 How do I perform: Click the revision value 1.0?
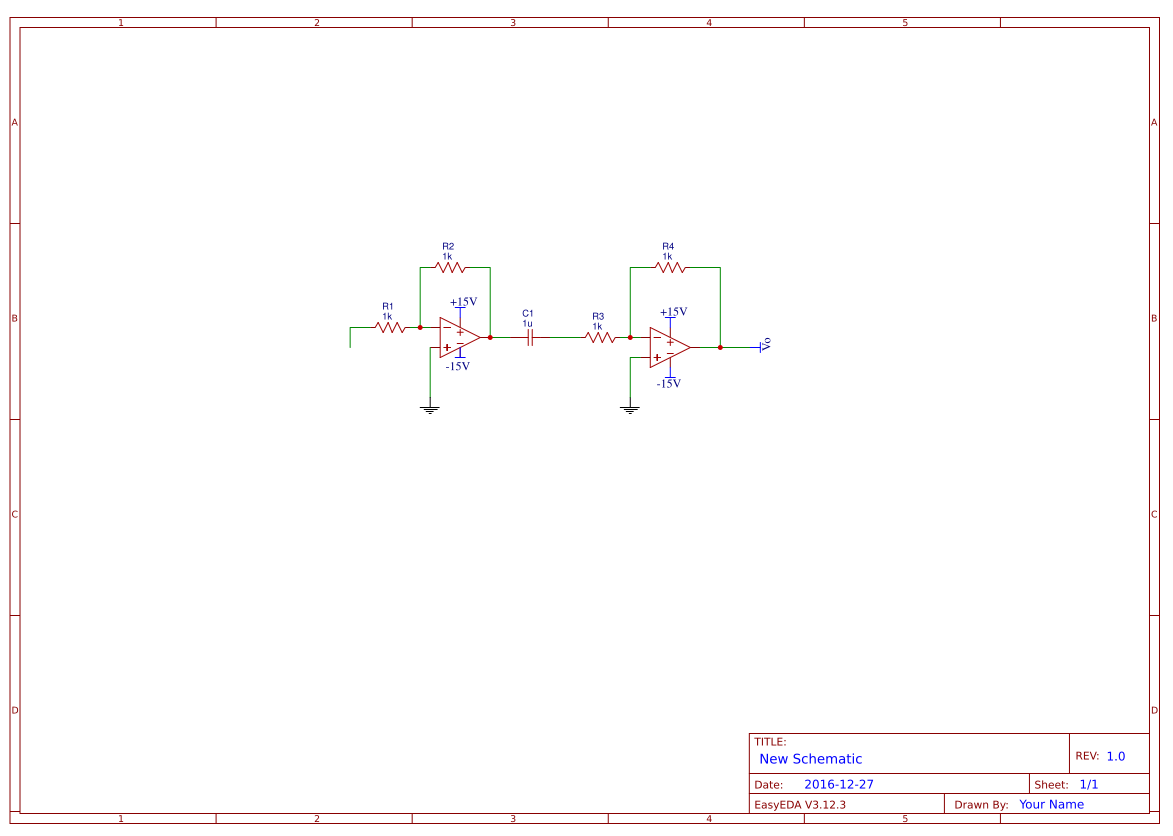(1115, 756)
